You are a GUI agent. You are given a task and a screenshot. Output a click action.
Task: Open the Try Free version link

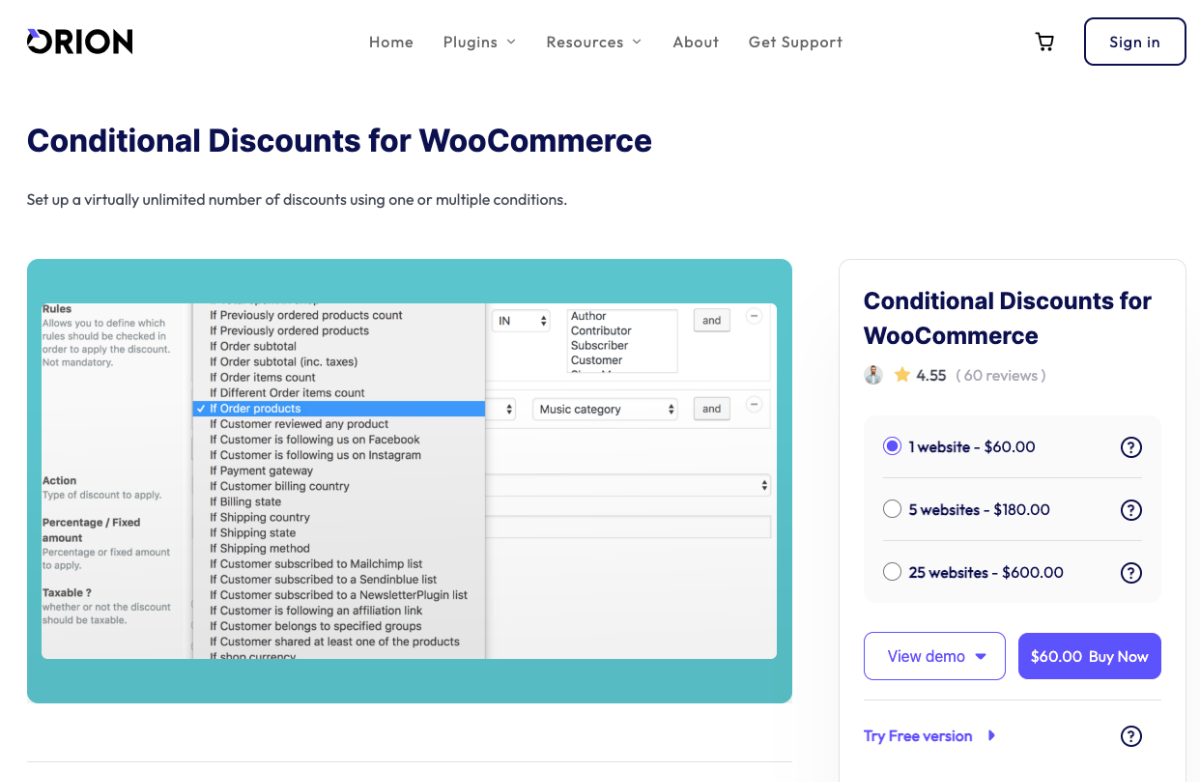click(x=930, y=736)
